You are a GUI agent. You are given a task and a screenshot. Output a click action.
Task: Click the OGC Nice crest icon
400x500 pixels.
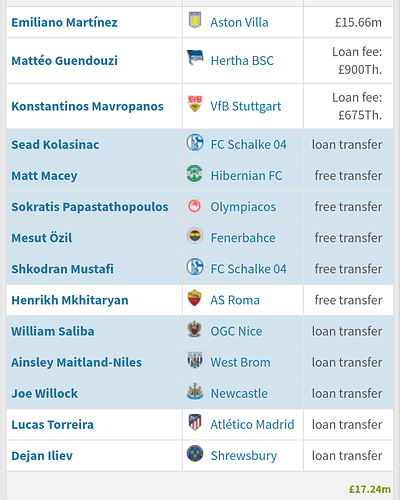195,329
